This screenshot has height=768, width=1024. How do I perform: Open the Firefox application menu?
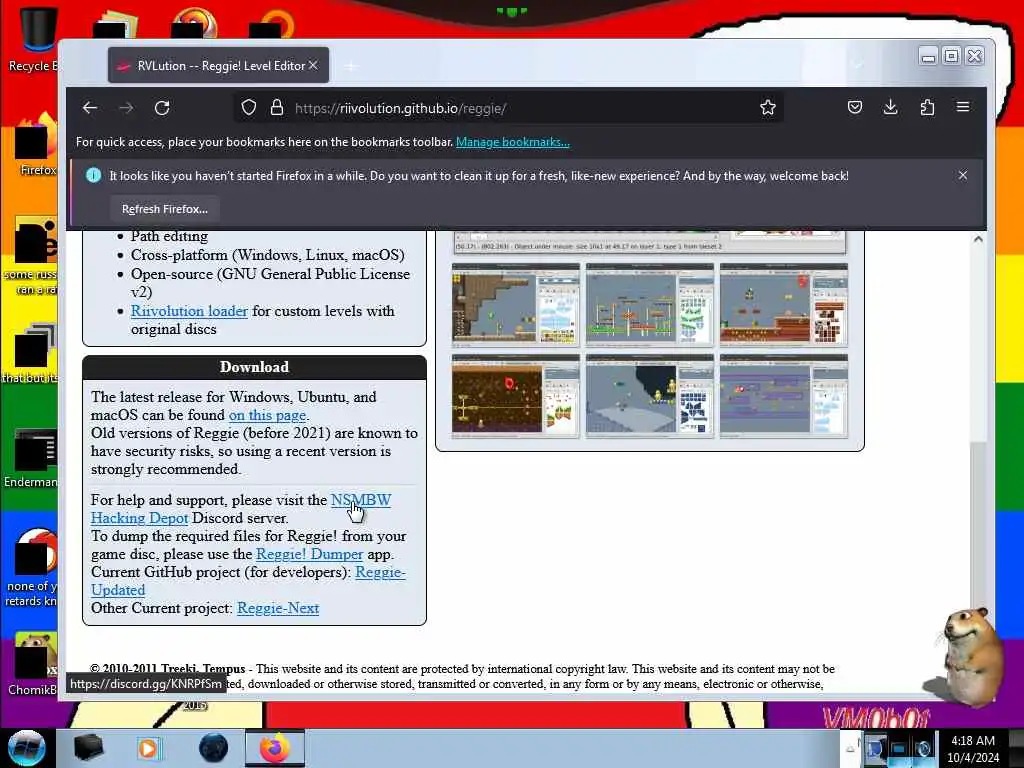click(x=963, y=107)
